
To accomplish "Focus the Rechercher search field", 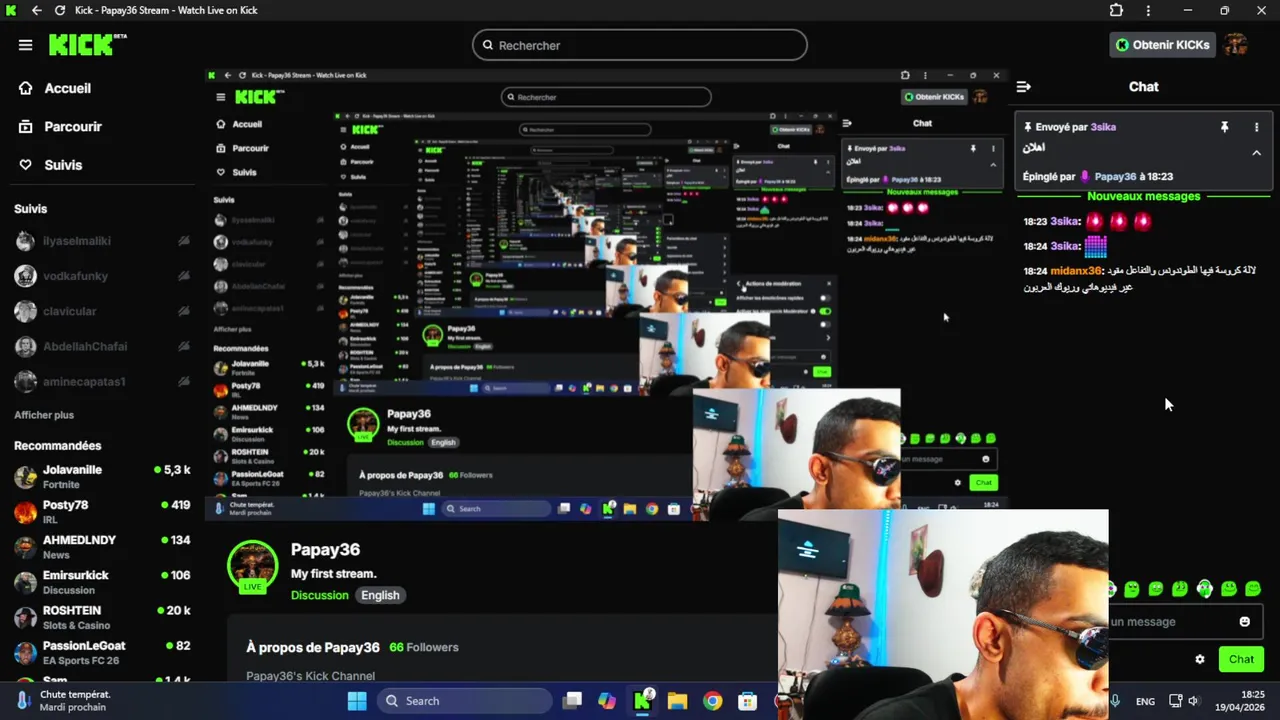I will (640, 45).
